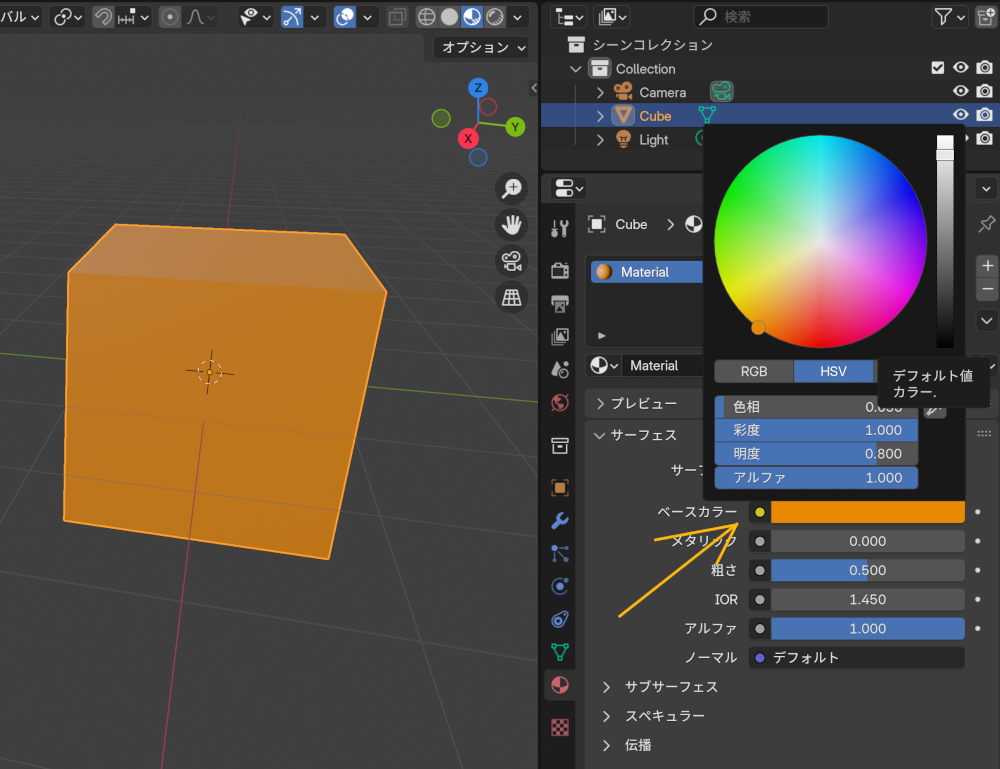Viewport: 1000px width, 769px height.
Task: Open the Texture properties checker tab
Action: (x=559, y=728)
